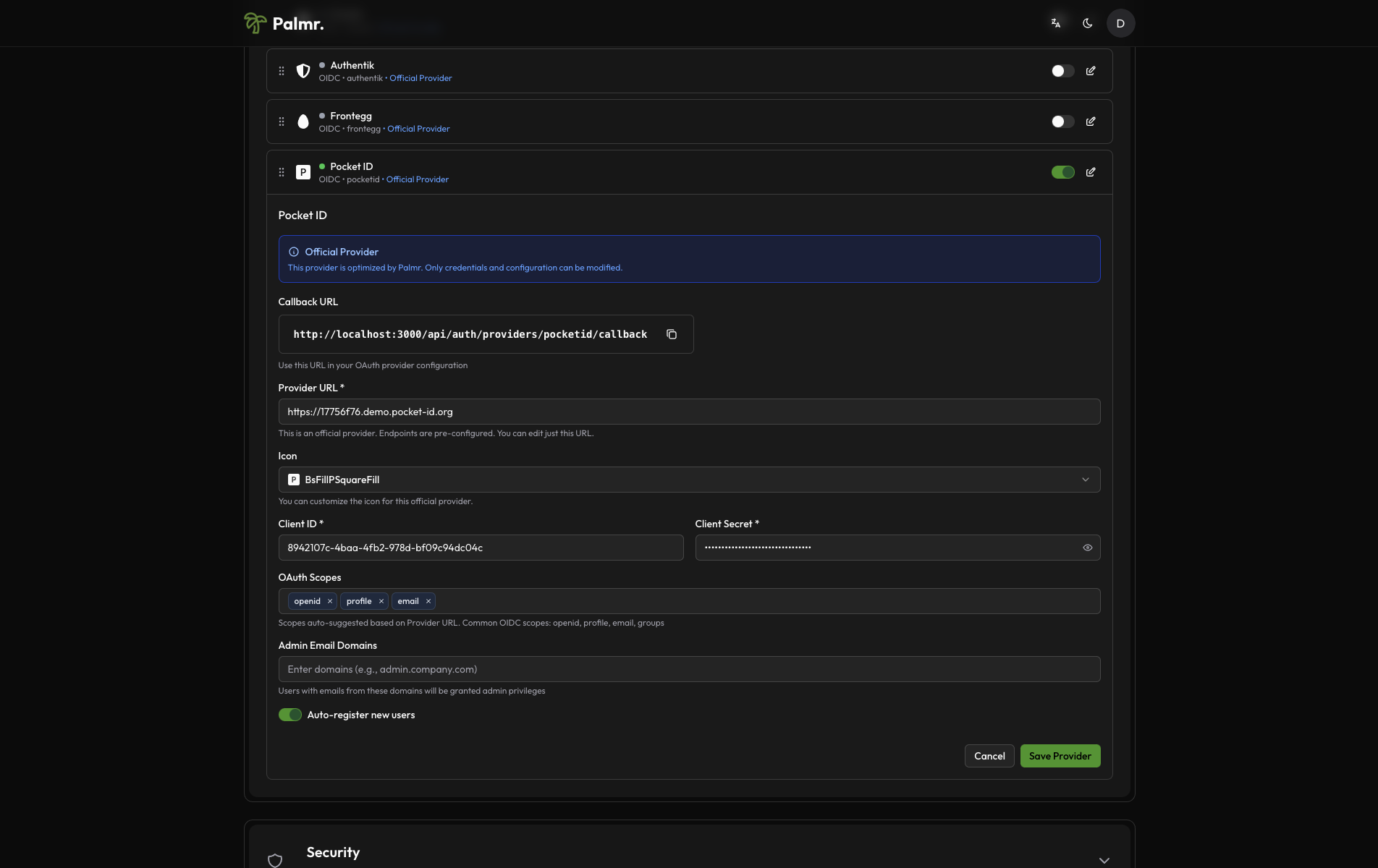Click the Official Provider info icon
The height and width of the screenshot is (868, 1378).
coord(294,252)
